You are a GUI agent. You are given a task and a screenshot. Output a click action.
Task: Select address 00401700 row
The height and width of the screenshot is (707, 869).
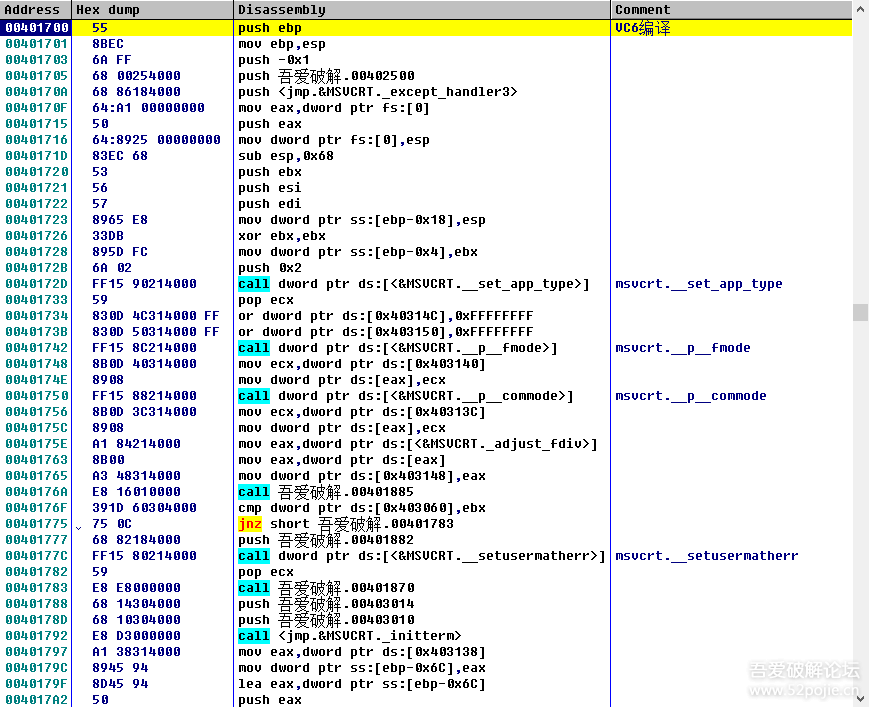(x=426, y=28)
